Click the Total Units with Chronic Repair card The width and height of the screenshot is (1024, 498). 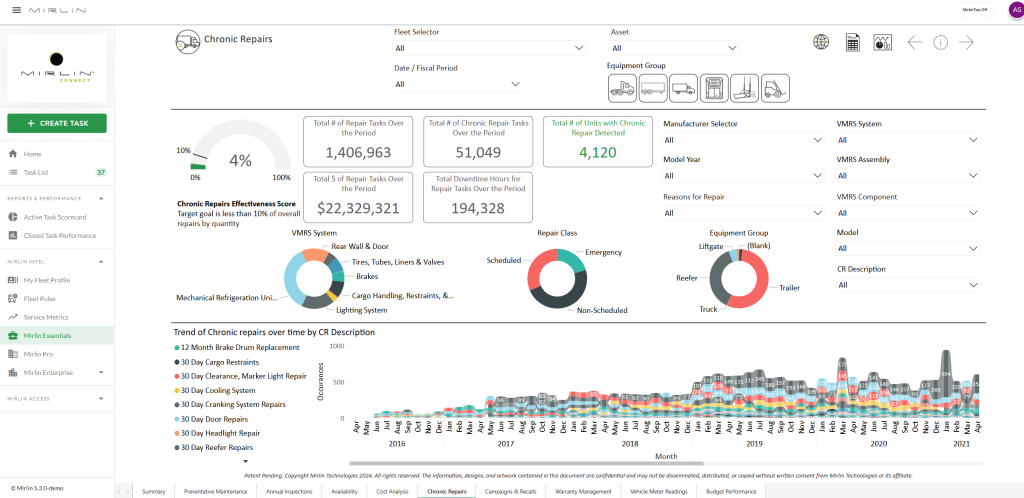598,142
